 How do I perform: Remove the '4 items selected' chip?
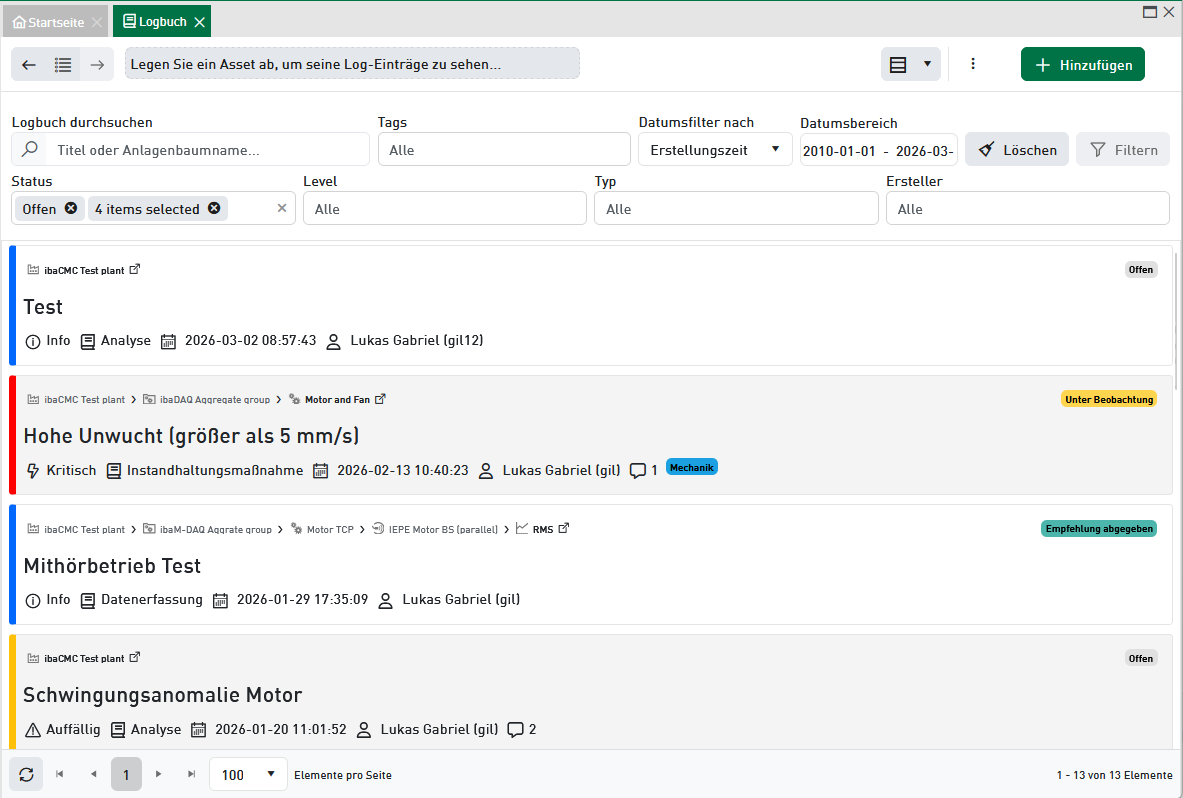coord(214,208)
